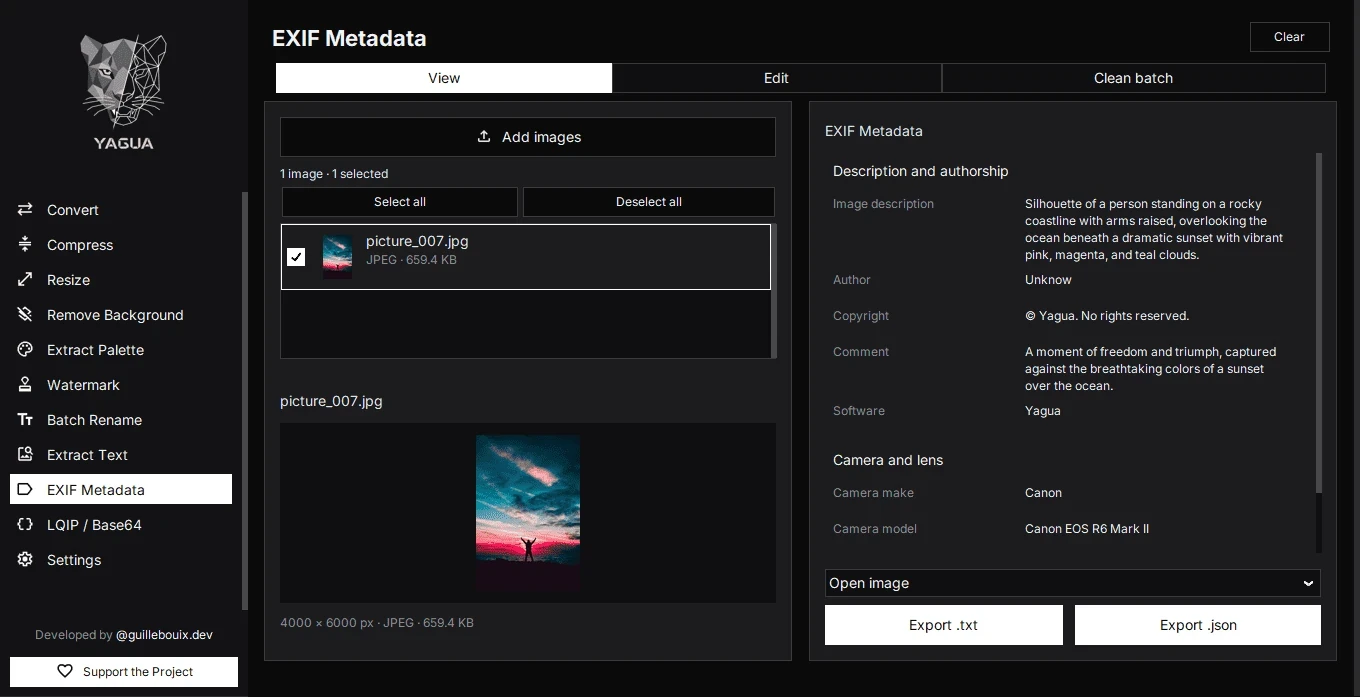Uncheck the picture_007.jpg checkbox
1360x697 pixels.
tap(296, 257)
